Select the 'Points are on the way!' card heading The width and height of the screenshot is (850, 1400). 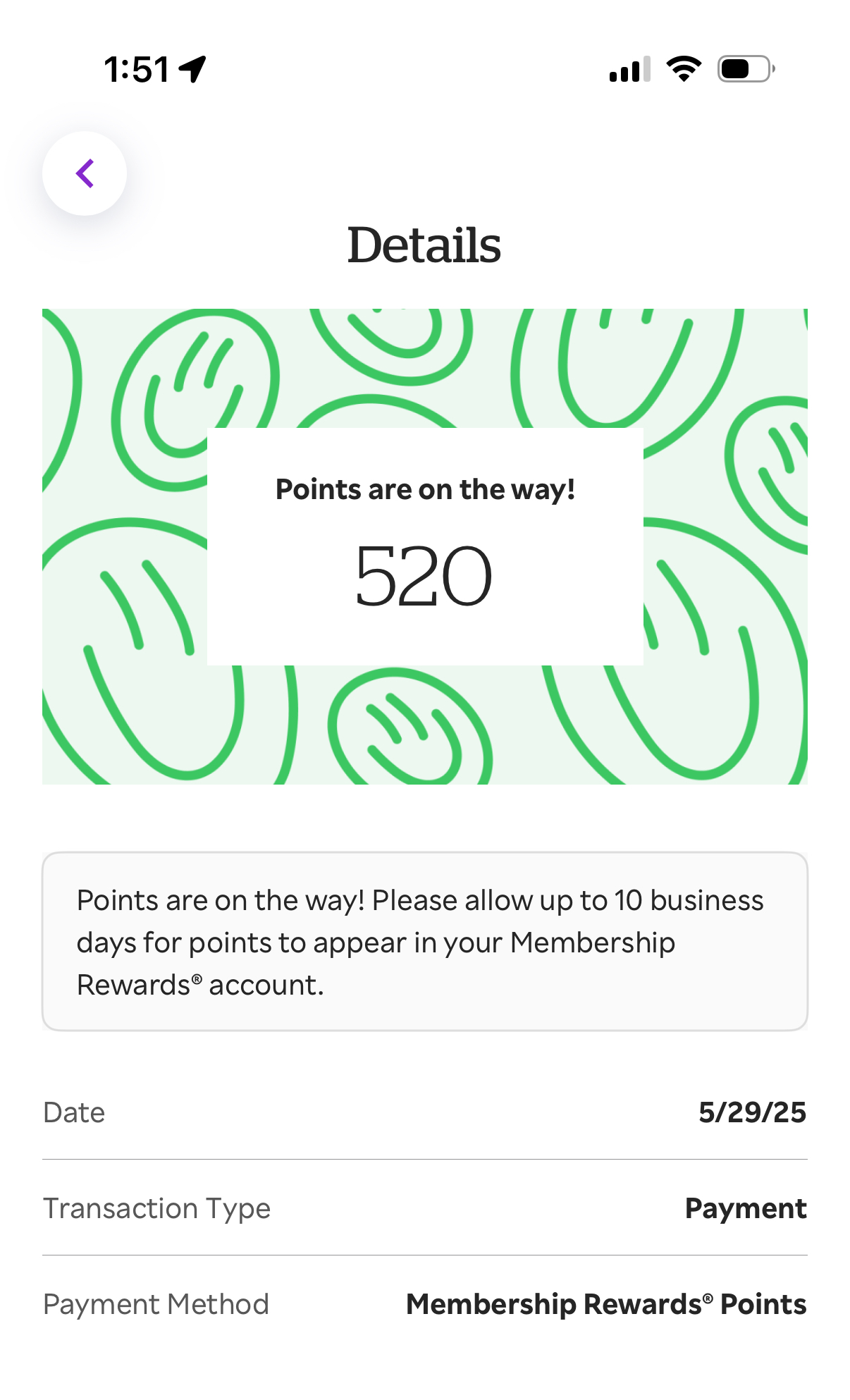coord(425,489)
